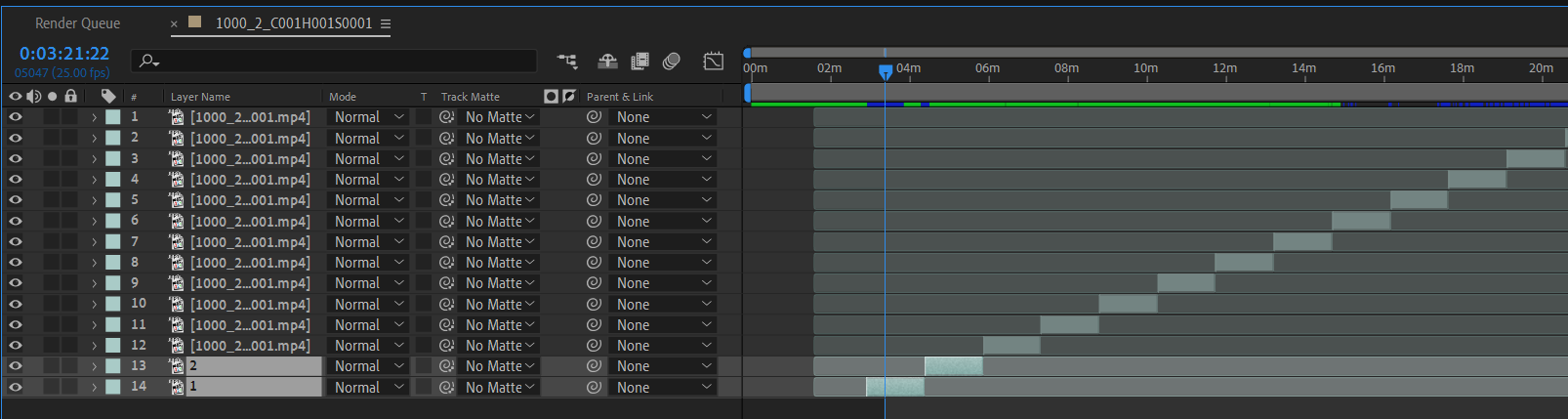
Task: Click the parent pick whip of layer 5
Action: (x=594, y=200)
